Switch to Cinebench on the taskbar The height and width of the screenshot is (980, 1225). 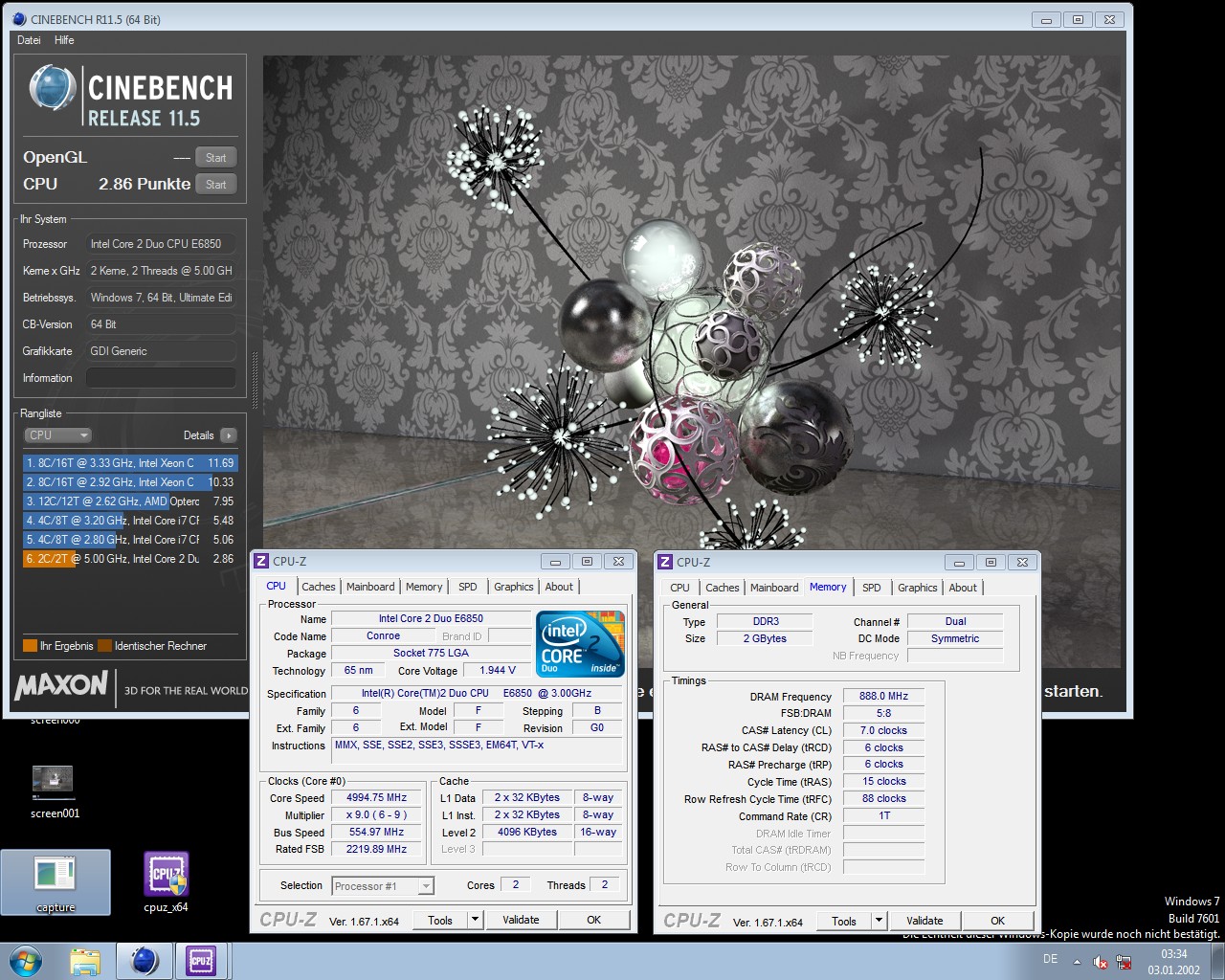click(145, 961)
